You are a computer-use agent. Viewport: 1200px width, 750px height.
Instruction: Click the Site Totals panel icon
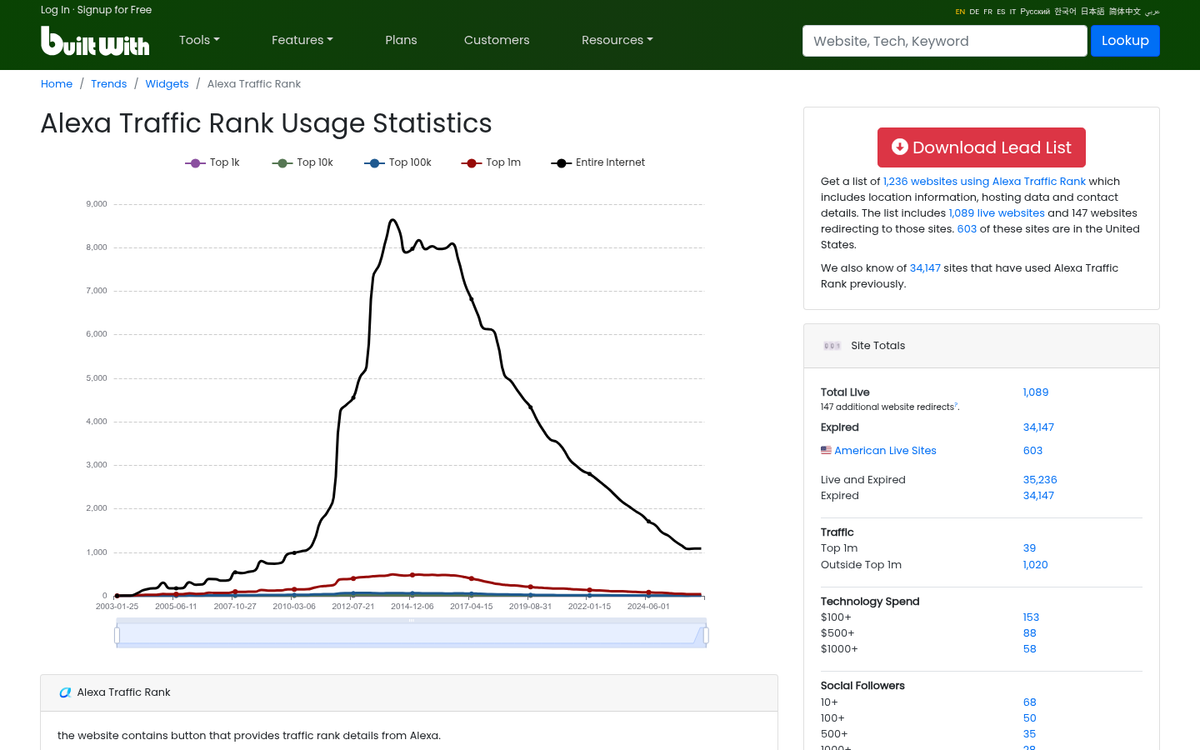click(x=832, y=345)
